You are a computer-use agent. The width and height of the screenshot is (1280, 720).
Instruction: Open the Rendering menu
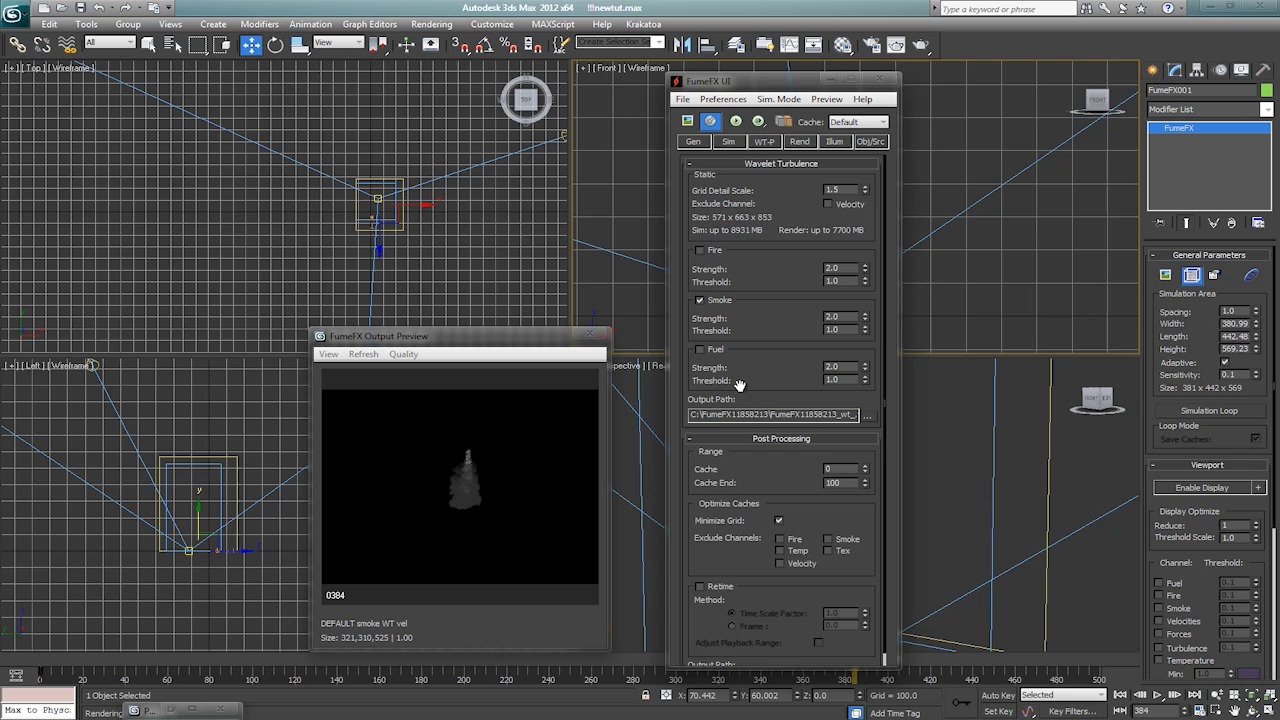[432, 24]
